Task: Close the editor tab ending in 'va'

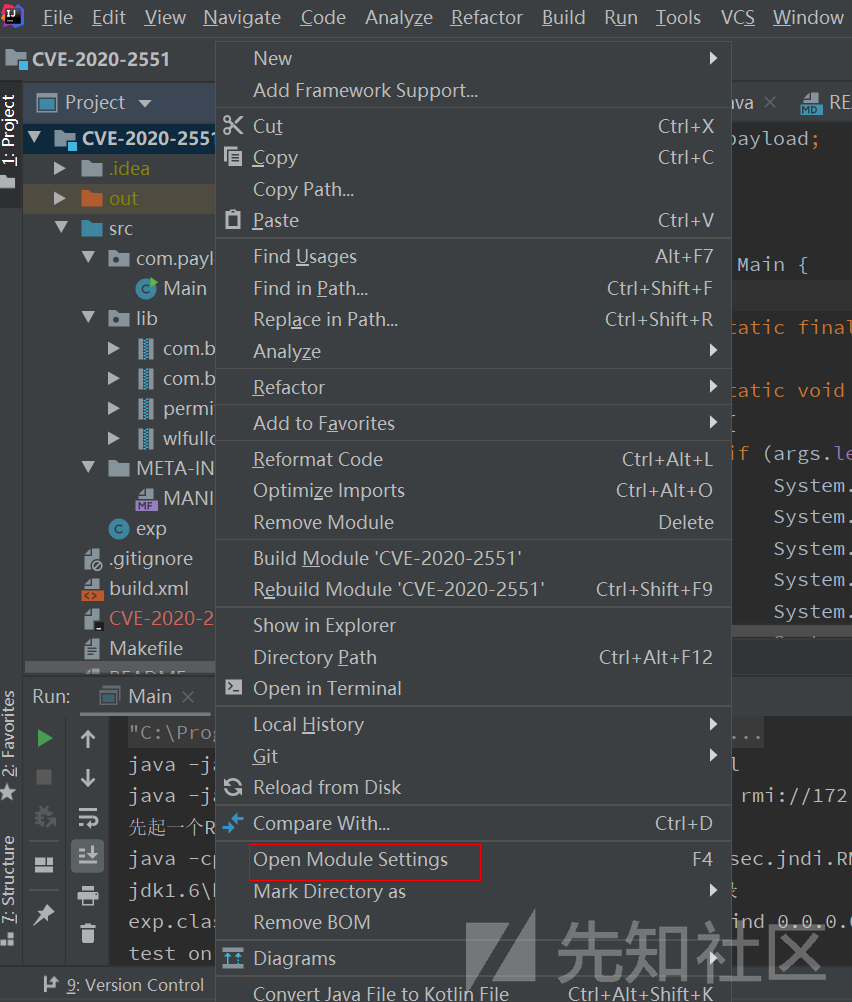Action: coord(770,102)
